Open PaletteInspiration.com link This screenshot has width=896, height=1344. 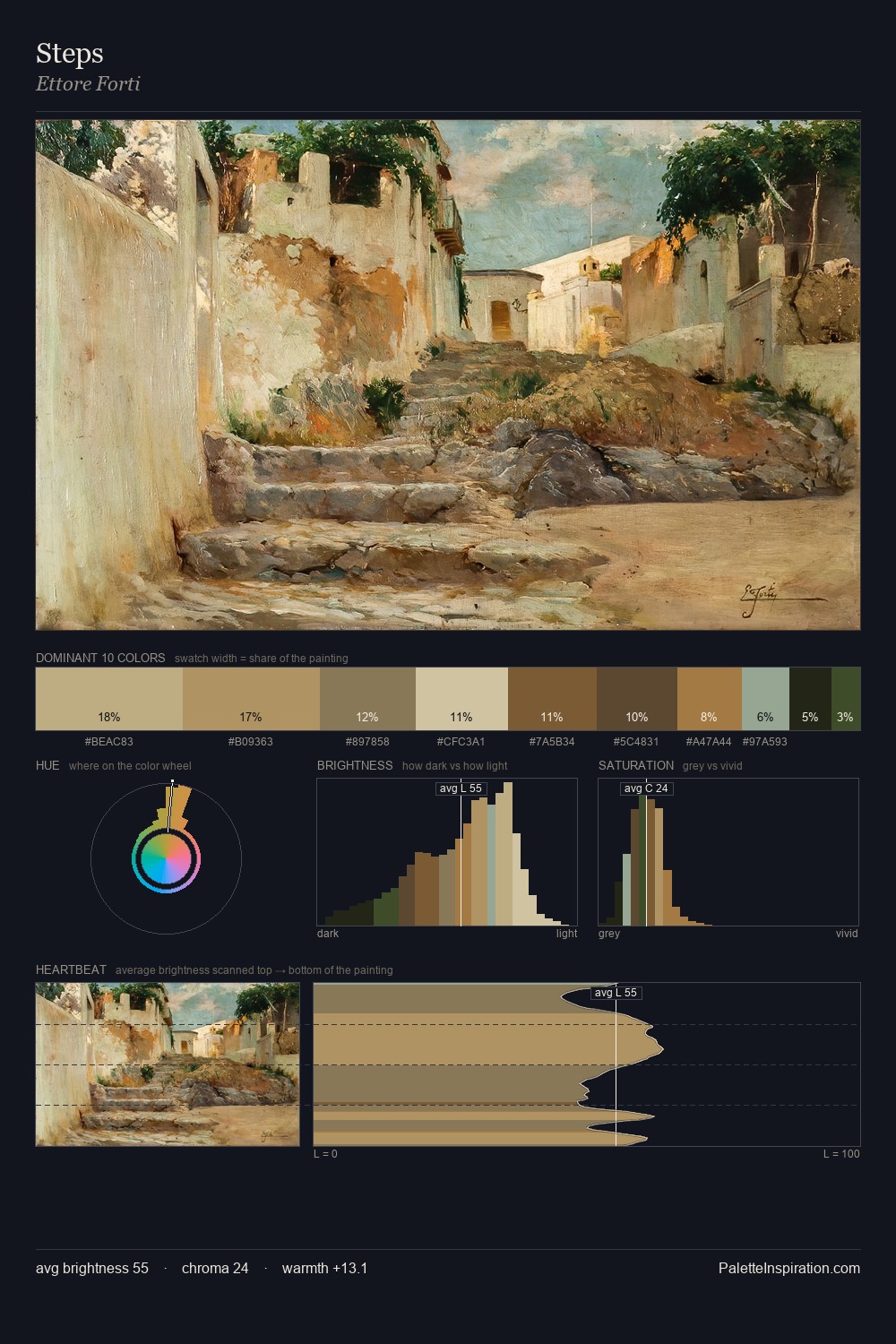tap(789, 1268)
